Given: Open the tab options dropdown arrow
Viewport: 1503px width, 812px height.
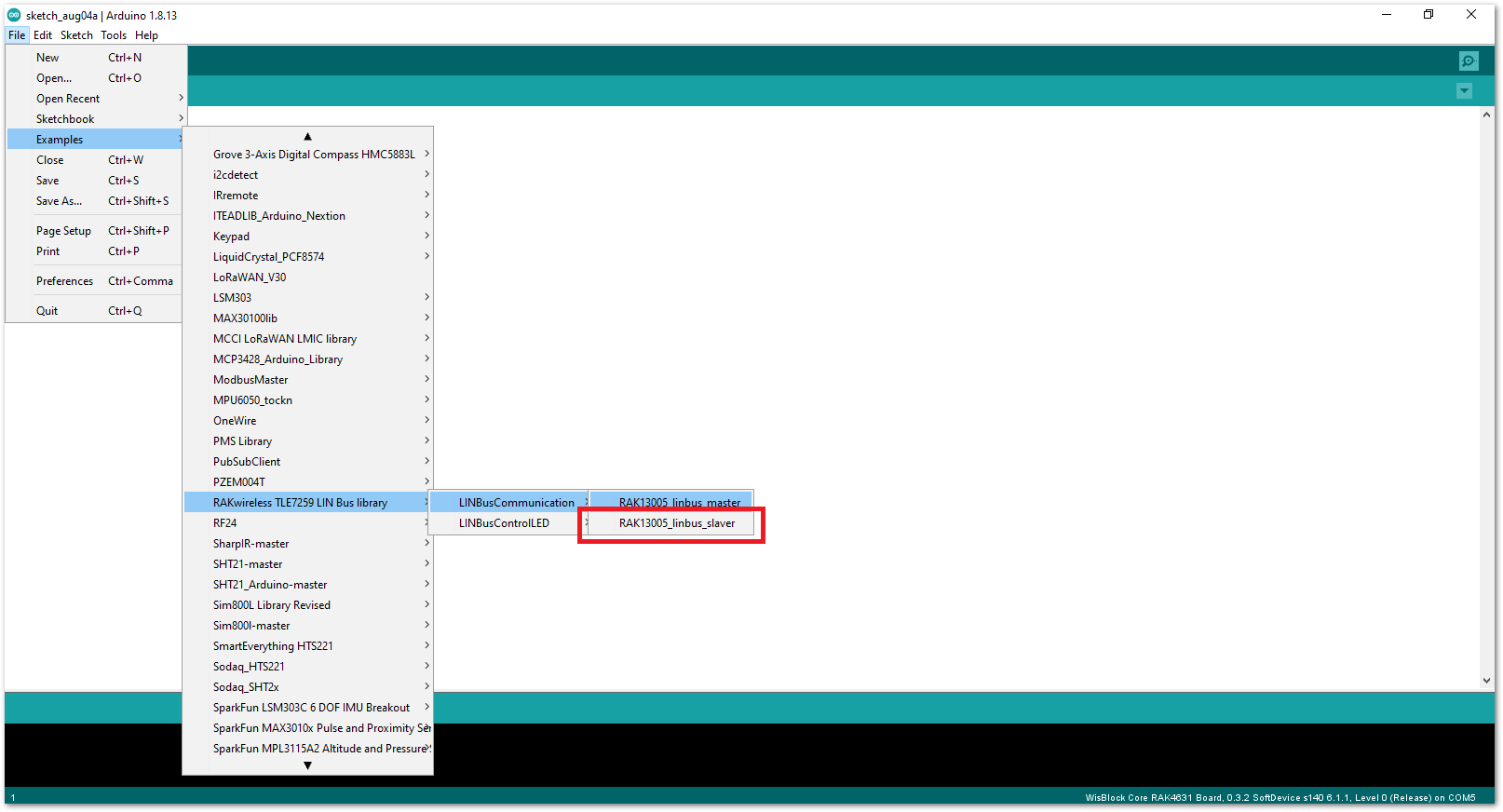Looking at the screenshot, I should 1464,91.
